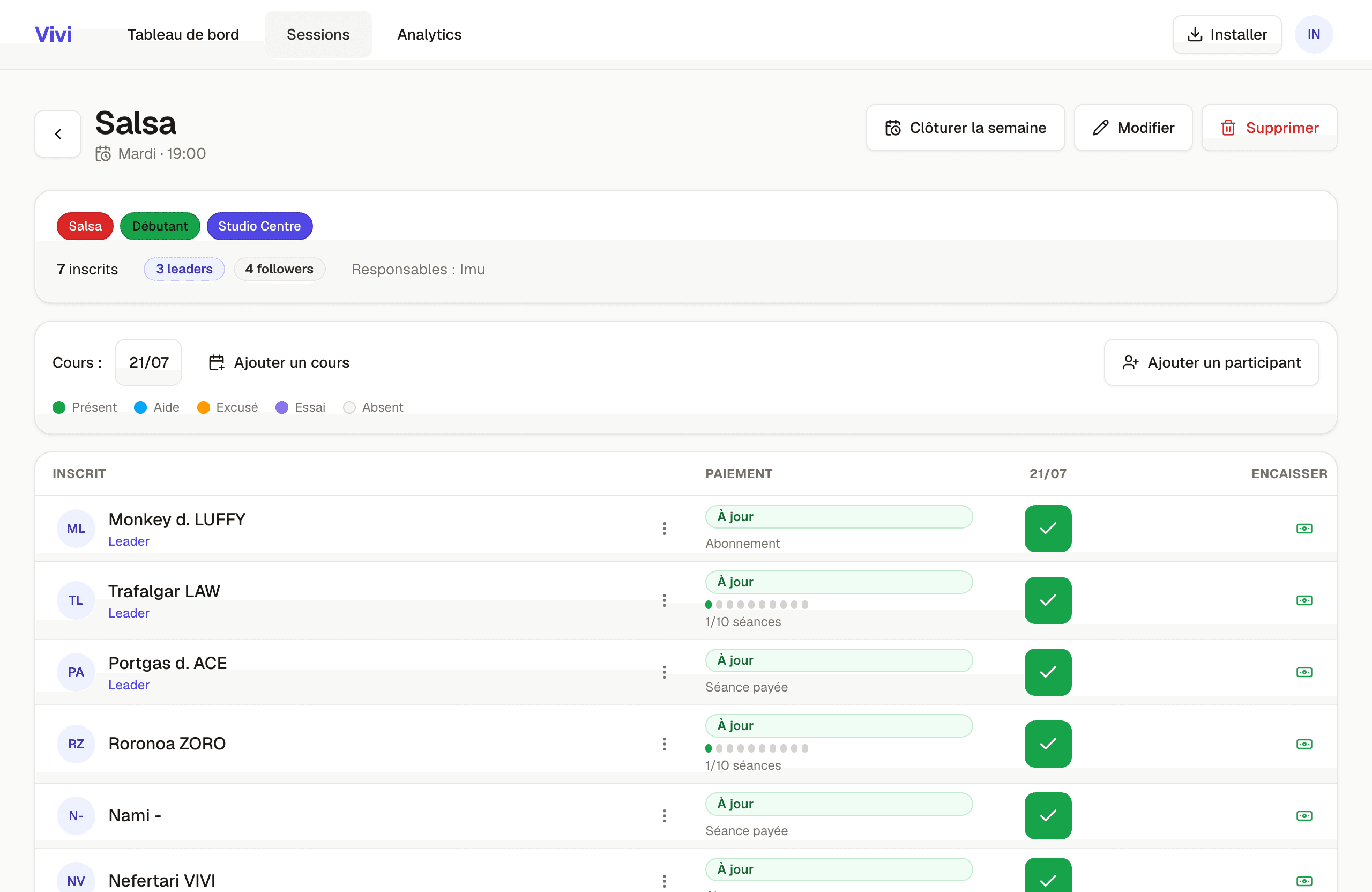
Task: Open the Tableau de bord tab
Action: pos(183,35)
